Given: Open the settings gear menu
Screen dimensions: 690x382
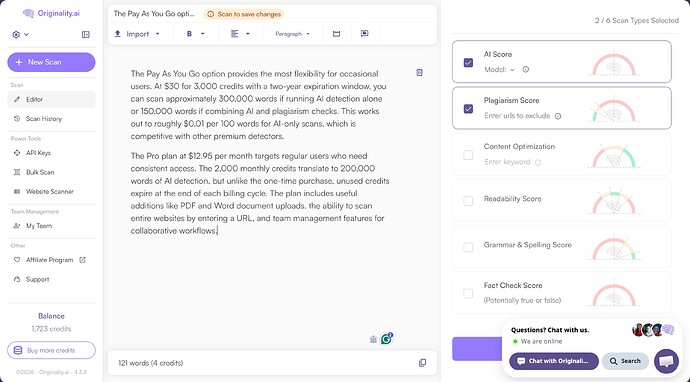Looking at the screenshot, I should click(x=20, y=34).
